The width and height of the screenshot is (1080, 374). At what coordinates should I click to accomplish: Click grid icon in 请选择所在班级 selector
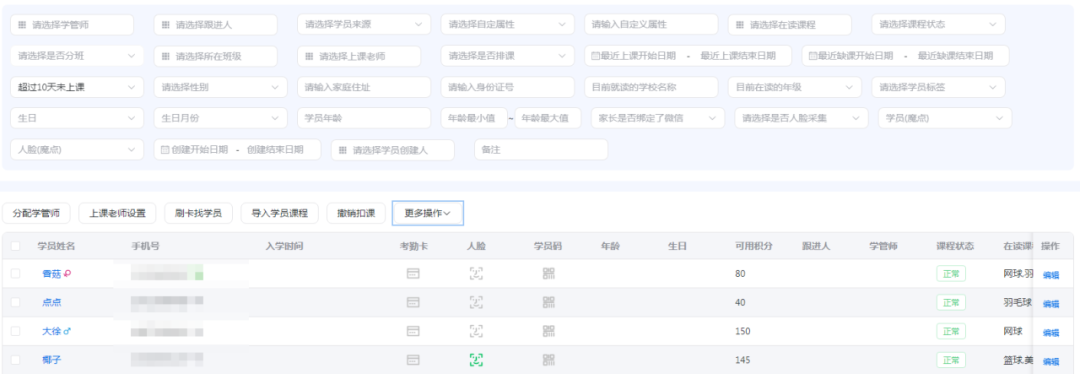pyautogui.click(x=166, y=56)
